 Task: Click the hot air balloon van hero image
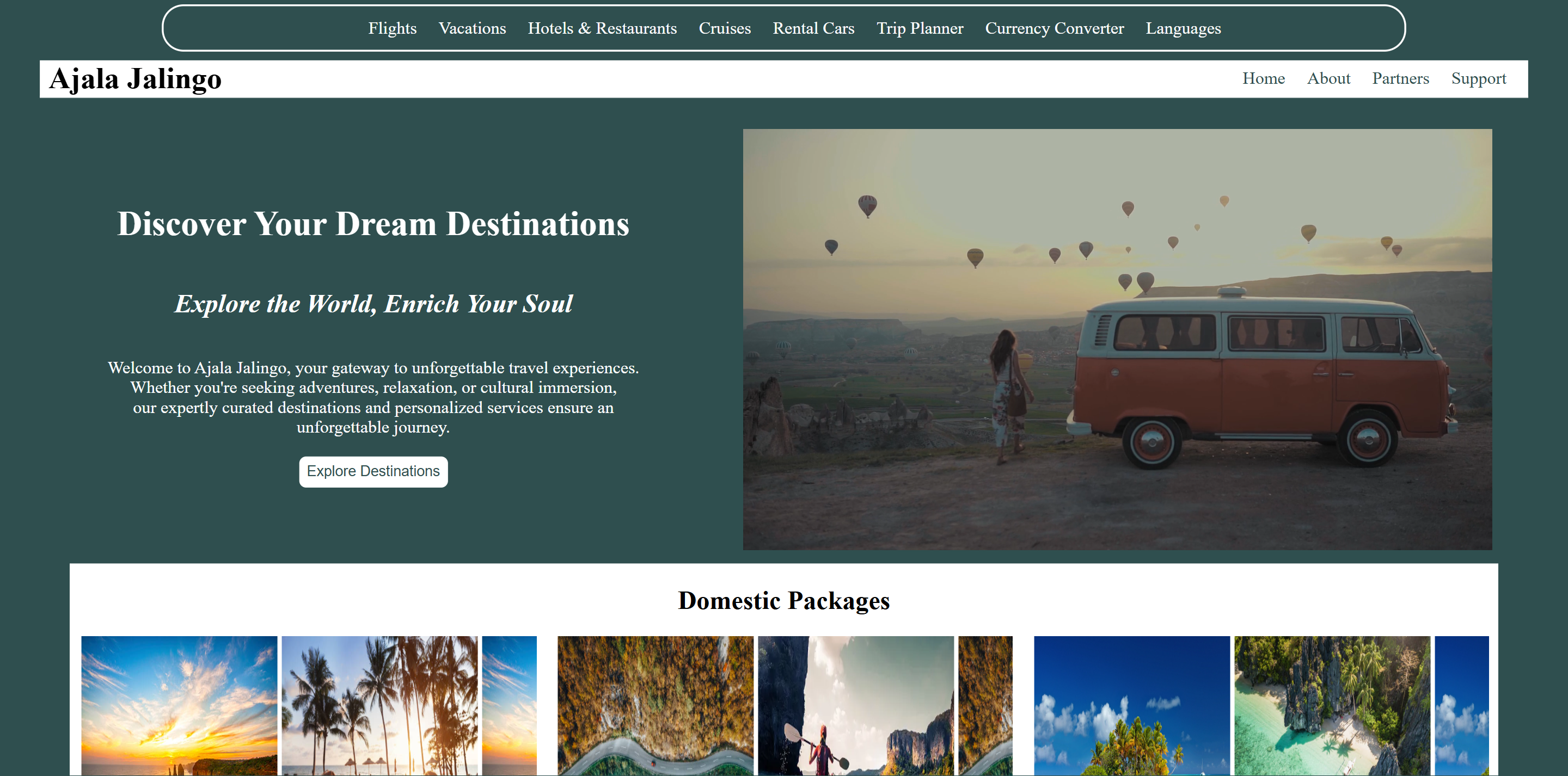1117,339
